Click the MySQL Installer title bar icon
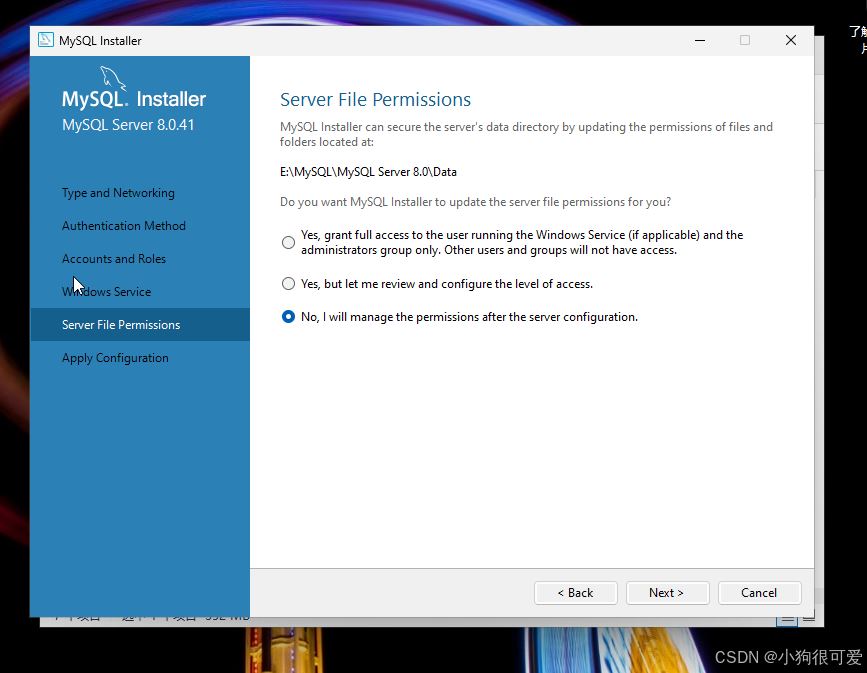Image resolution: width=867 pixels, height=673 pixels. [x=46, y=40]
